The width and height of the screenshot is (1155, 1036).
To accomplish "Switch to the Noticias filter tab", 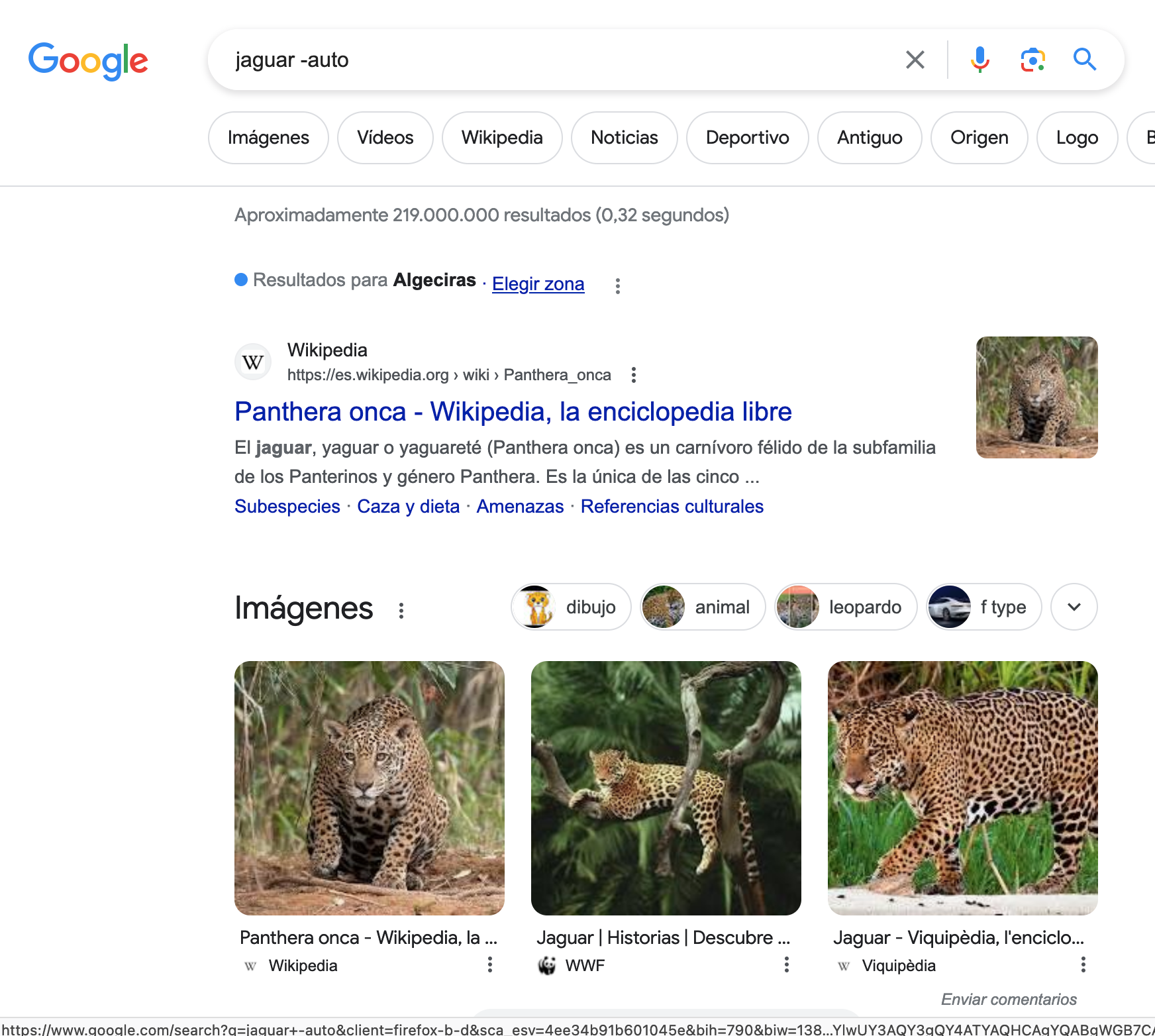I will point(624,138).
